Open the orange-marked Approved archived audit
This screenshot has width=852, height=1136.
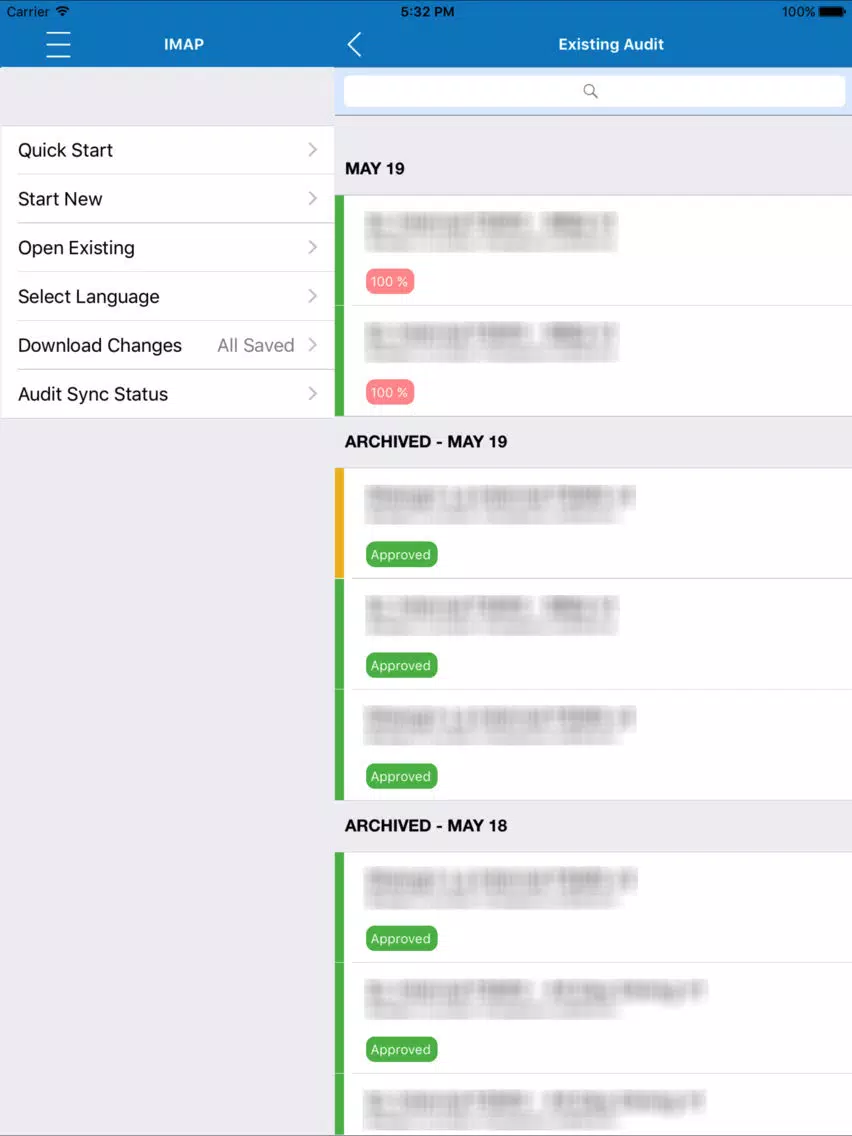tap(598, 523)
